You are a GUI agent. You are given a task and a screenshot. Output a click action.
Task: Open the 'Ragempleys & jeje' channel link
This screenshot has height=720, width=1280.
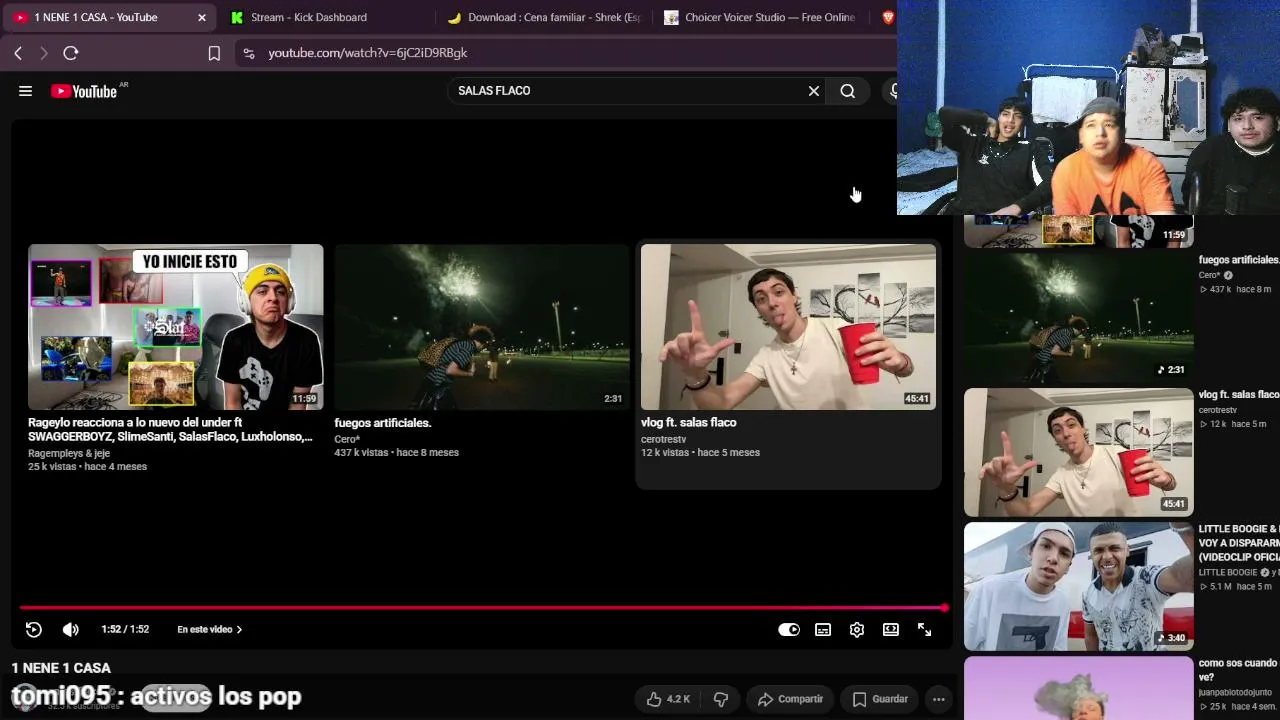69,453
